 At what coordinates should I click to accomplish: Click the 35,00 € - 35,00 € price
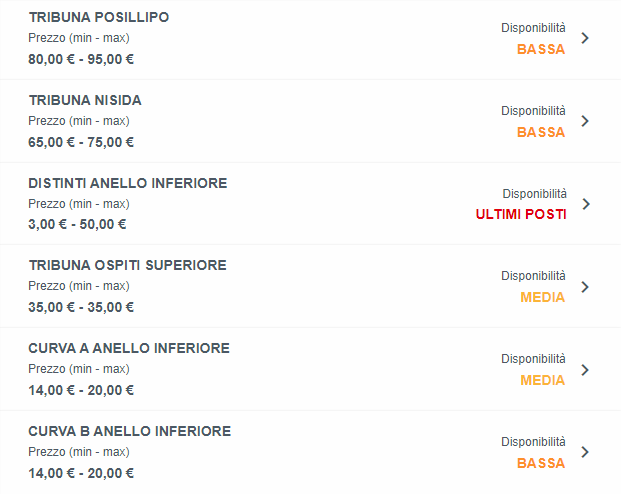tap(81, 307)
